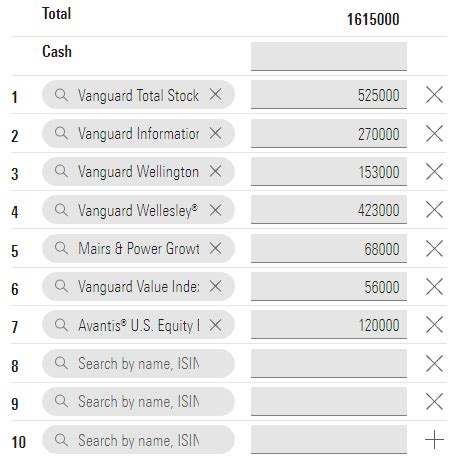Click the empty amount field in row 8
The width and height of the screenshot is (460, 464).
(329, 363)
